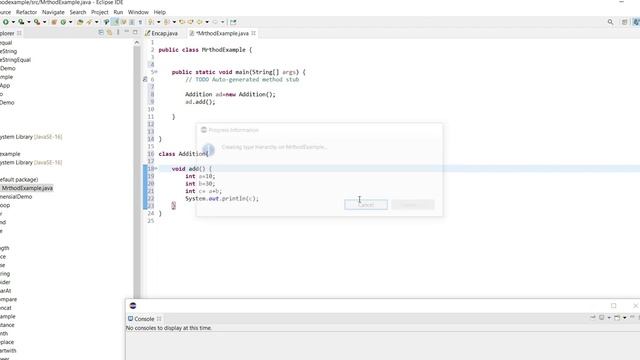The image size is (640, 360).
Task: Select MrthodExample.java in Package Explorer
Action: pos(27,188)
